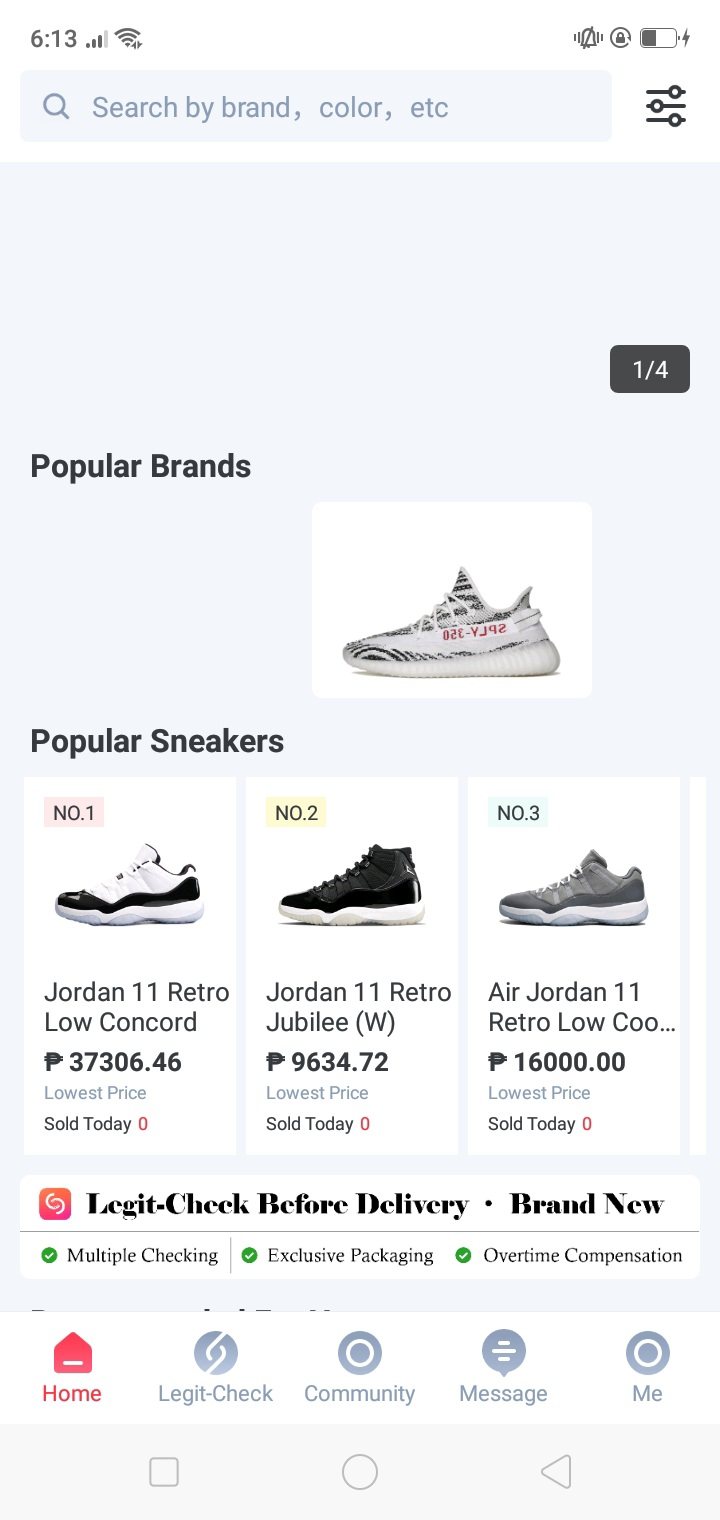Click the ₱ 9634.72 price
The height and width of the screenshot is (1520, 720).
[x=328, y=1062]
